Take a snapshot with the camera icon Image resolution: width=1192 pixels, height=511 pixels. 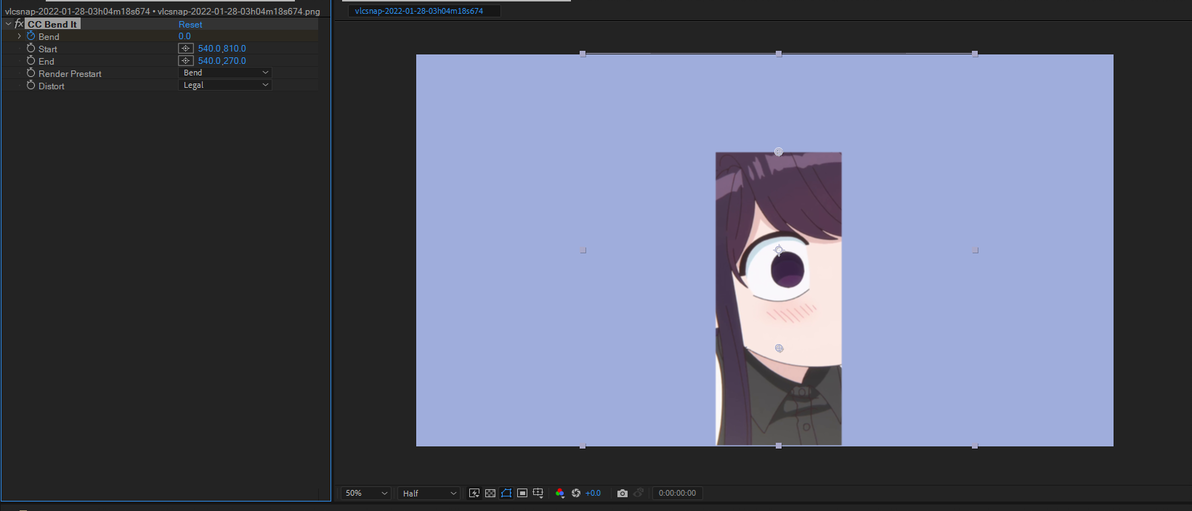click(x=623, y=494)
